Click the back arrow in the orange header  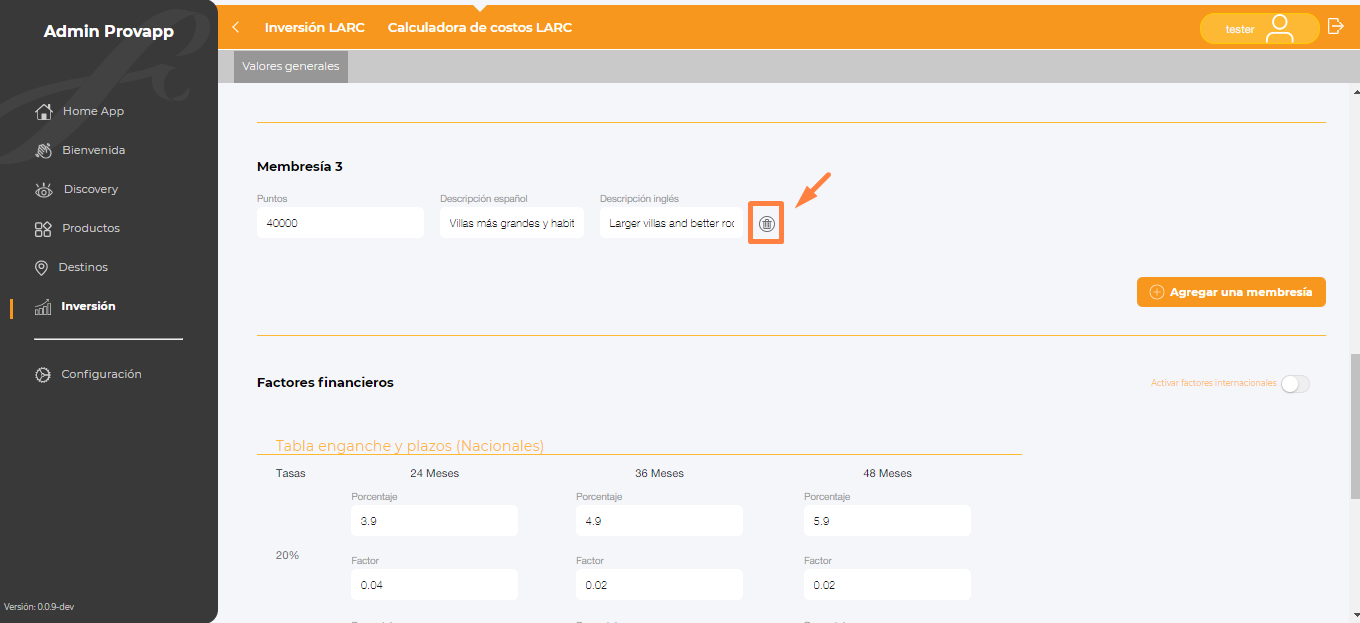pos(236,28)
